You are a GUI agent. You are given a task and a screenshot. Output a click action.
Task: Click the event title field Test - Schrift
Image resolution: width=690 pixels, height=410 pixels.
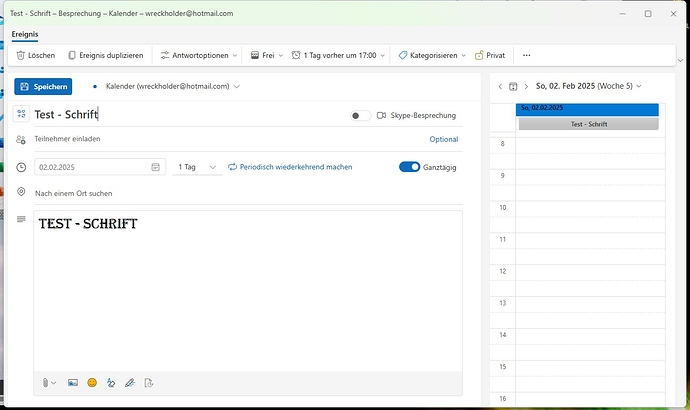coord(189,115)
